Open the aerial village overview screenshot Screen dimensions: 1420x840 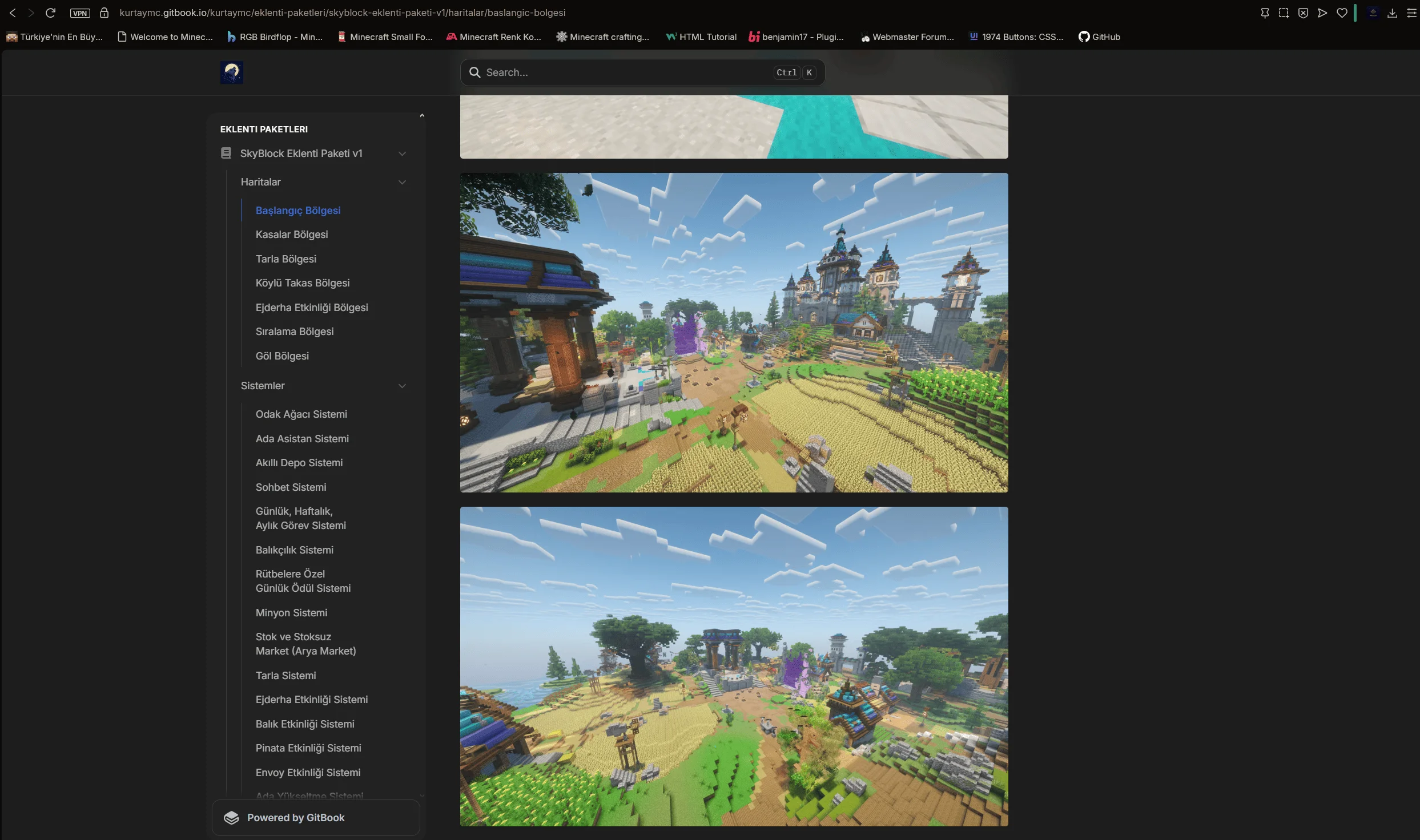pyautogui.click(x=734, y=667)
